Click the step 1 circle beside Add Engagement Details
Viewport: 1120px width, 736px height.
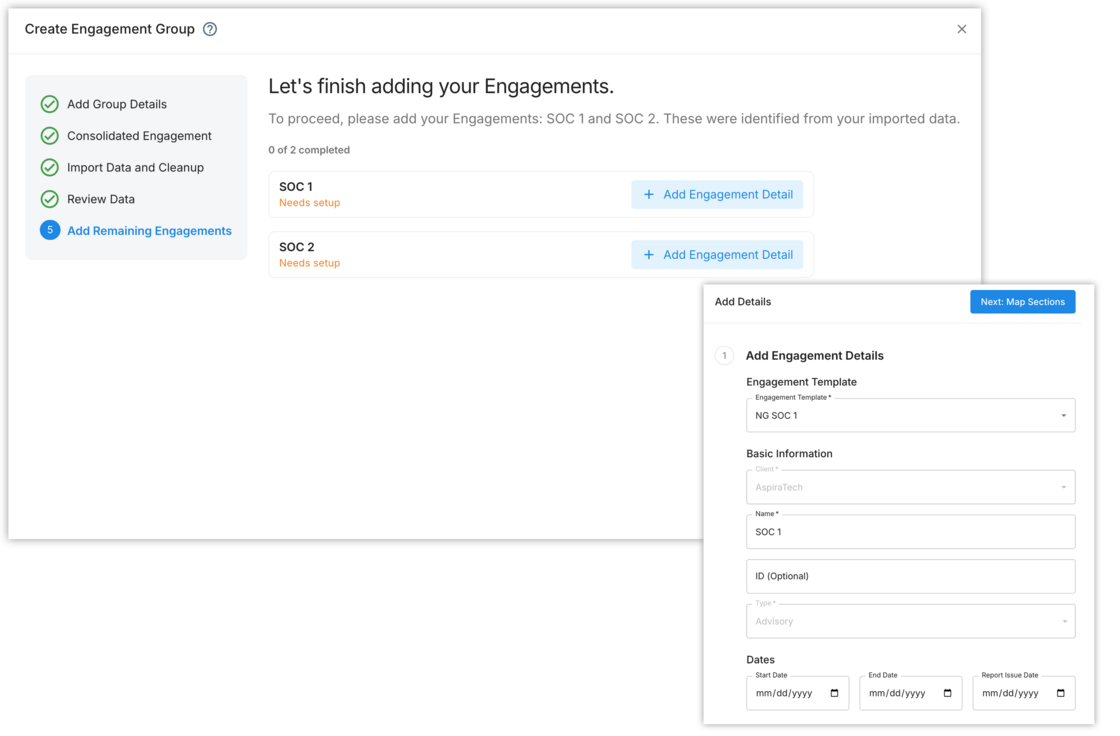click(725, 355)
